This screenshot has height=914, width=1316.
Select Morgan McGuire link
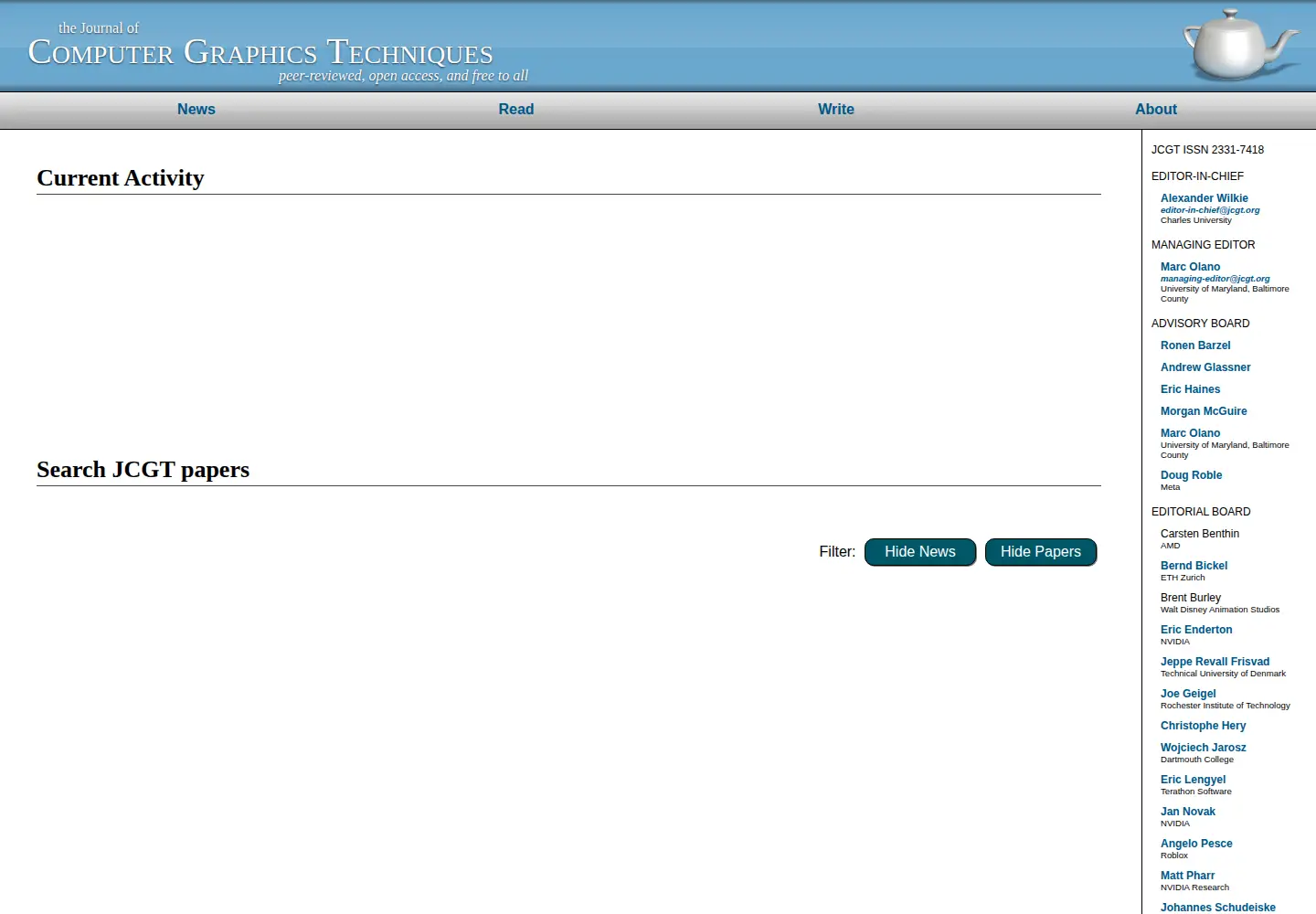[1204, 411]
